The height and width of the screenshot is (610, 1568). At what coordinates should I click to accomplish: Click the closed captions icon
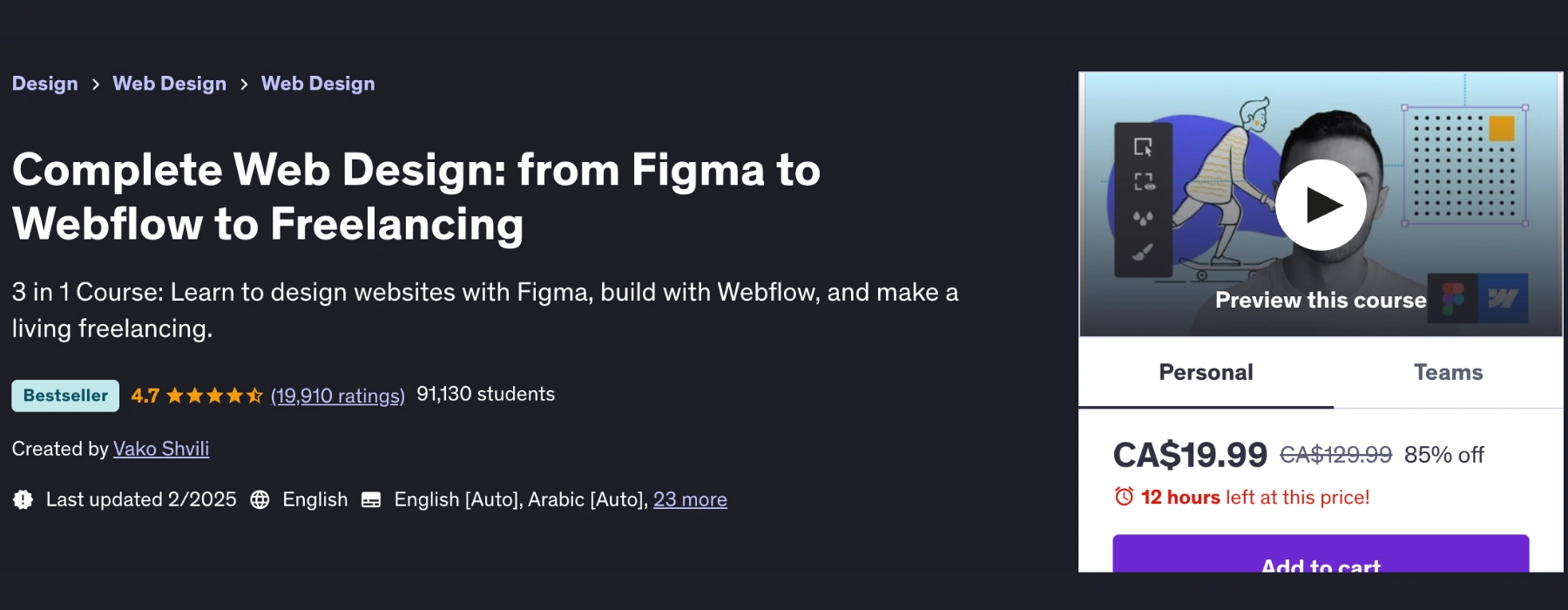pyautogui.click(x=371, y=500)
